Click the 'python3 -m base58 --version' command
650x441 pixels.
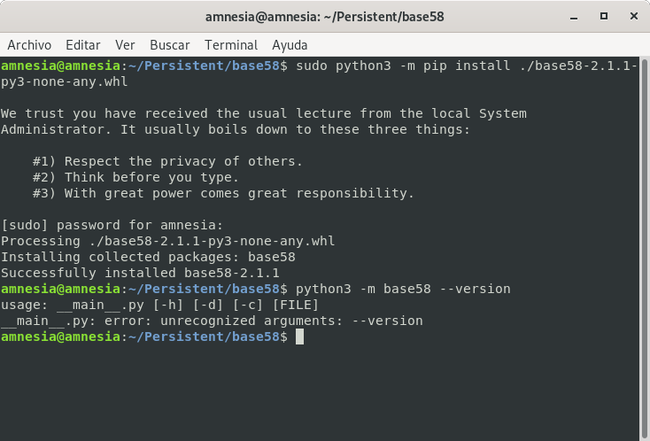pos(403,289)
